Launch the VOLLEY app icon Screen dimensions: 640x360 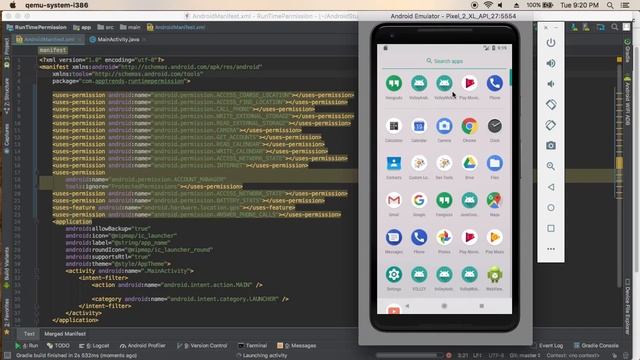click(419, 274)
